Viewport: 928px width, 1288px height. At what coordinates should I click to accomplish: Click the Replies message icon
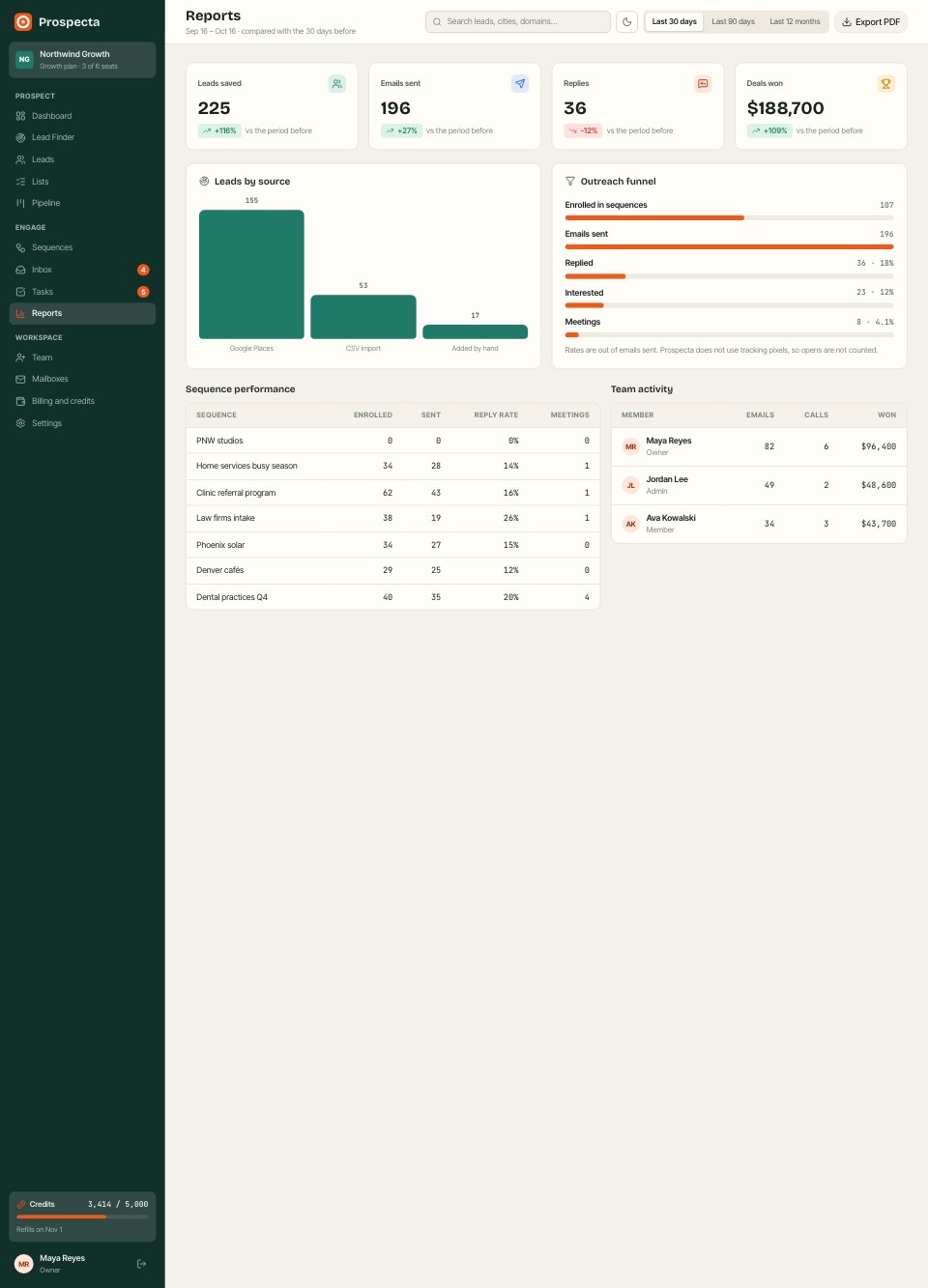(x=703, y=84)
